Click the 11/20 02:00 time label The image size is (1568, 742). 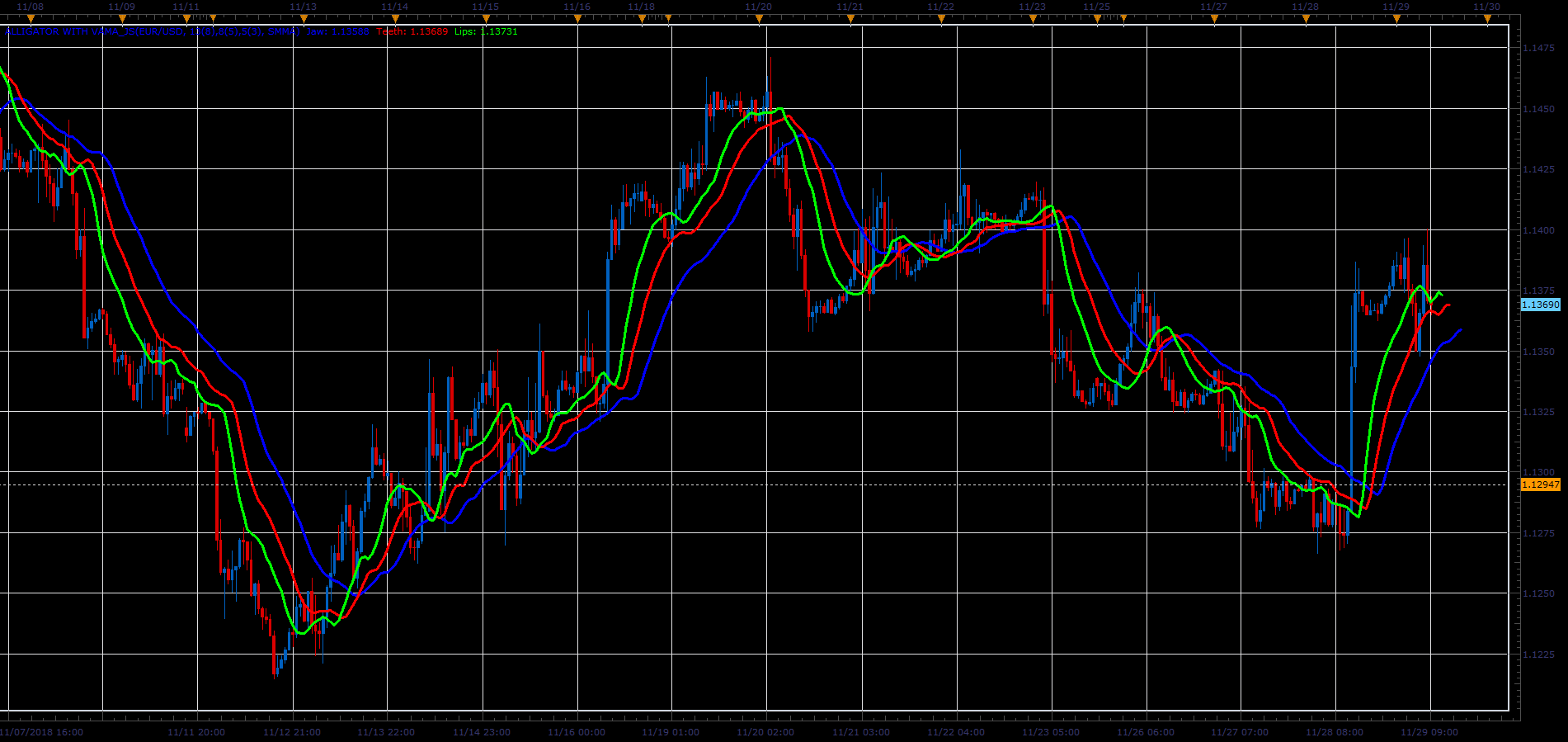point(765,732)
